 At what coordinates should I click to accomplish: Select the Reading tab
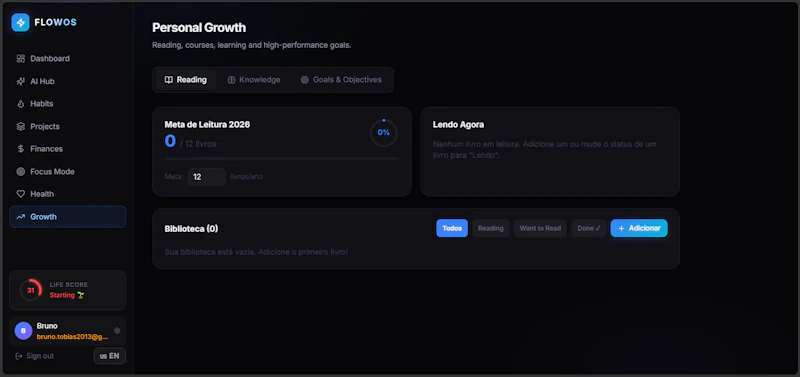pos(186,80)
